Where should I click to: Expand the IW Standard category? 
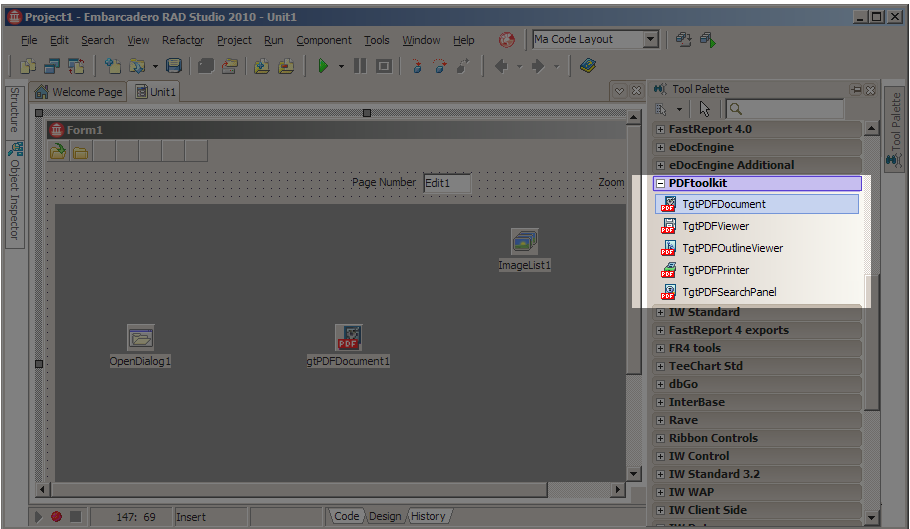pyautogui.click(x=660, y=313)
